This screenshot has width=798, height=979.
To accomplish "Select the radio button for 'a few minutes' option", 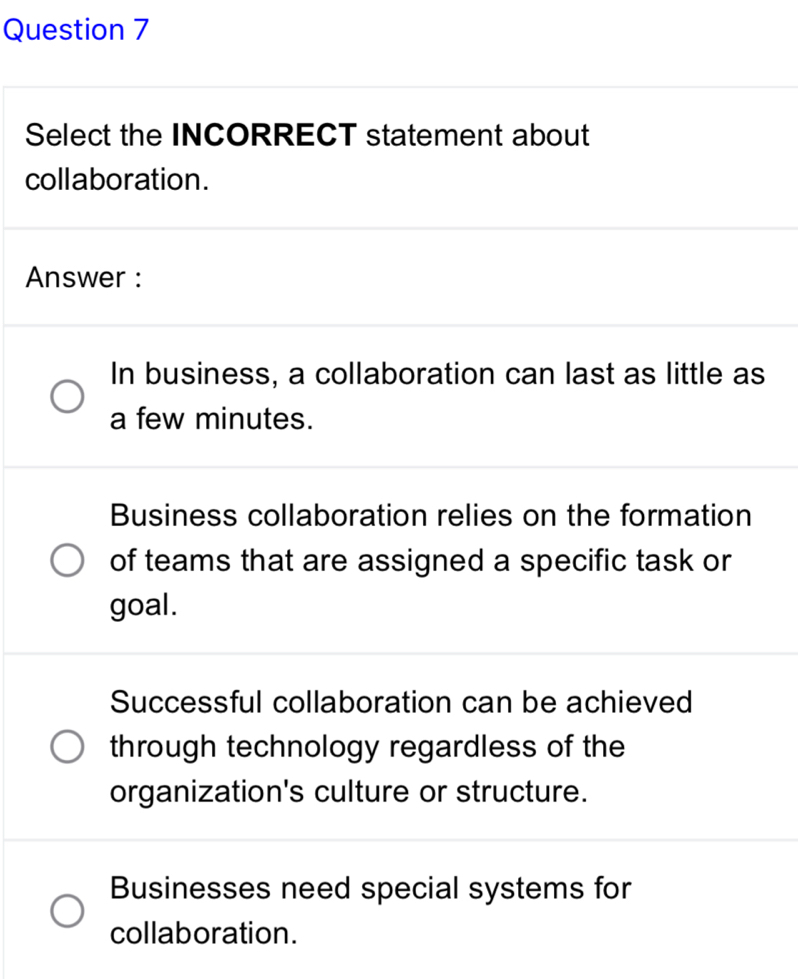I will click(x=68, y=396).
